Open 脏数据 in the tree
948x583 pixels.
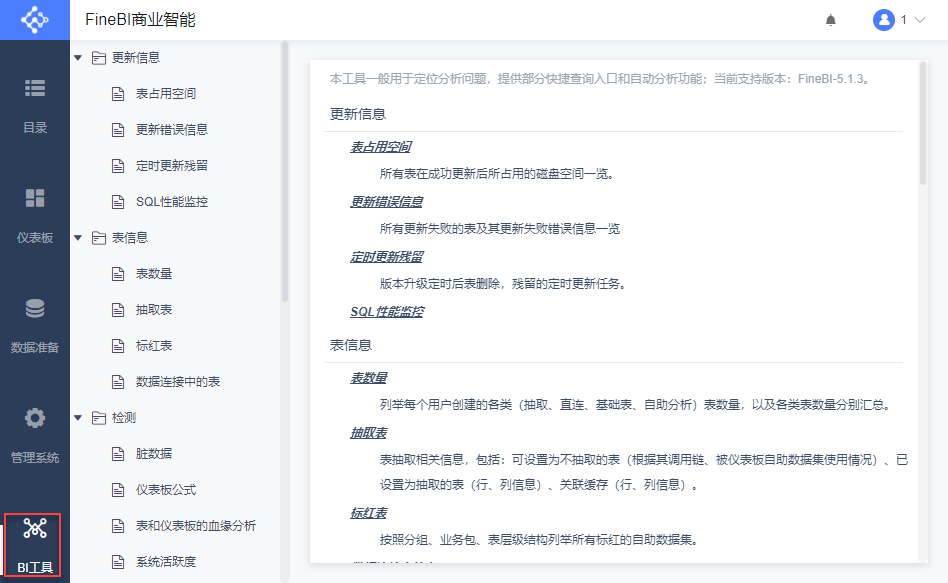pos(154,454)
